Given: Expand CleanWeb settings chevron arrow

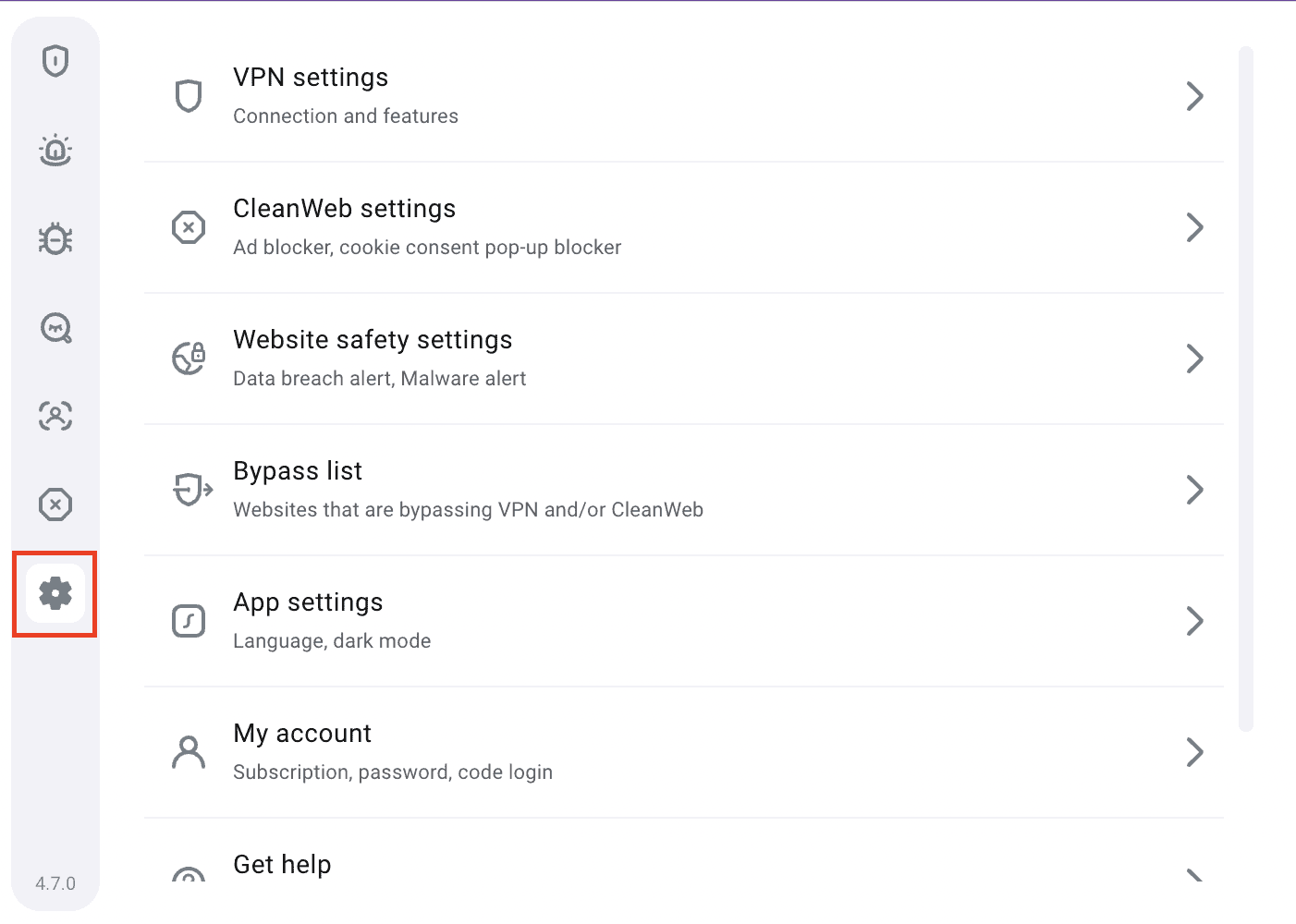Looking at the screenshot, I should [x=1194, y=227].
